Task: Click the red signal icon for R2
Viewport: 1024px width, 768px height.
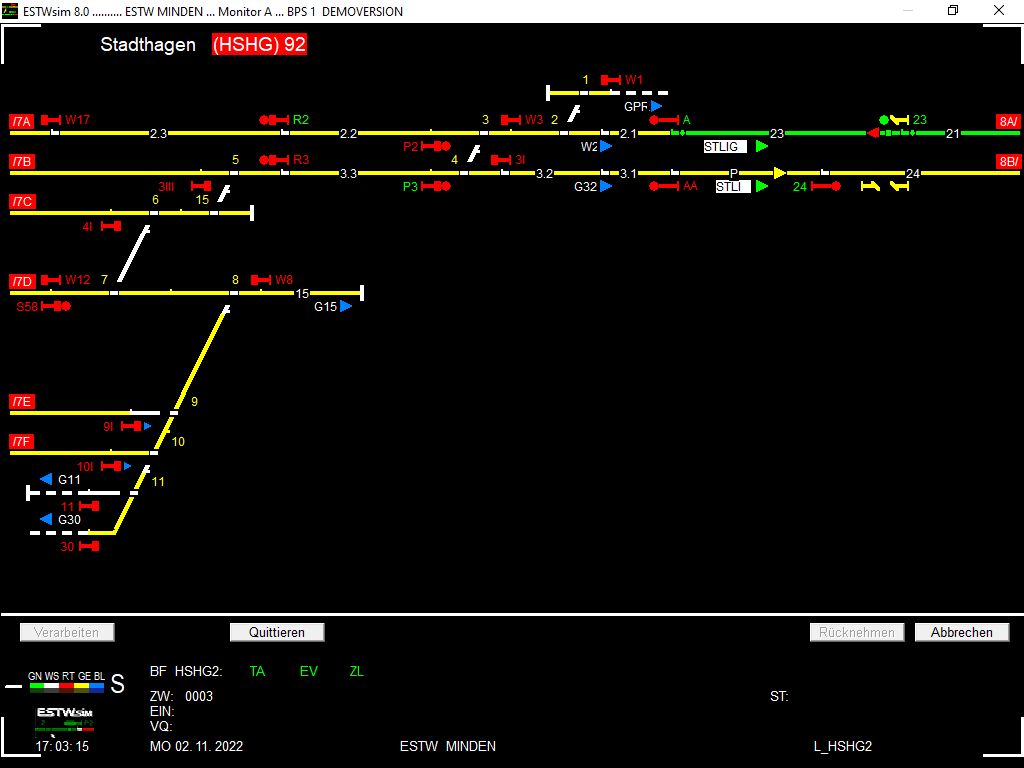Action: click(x=274, y=120)
